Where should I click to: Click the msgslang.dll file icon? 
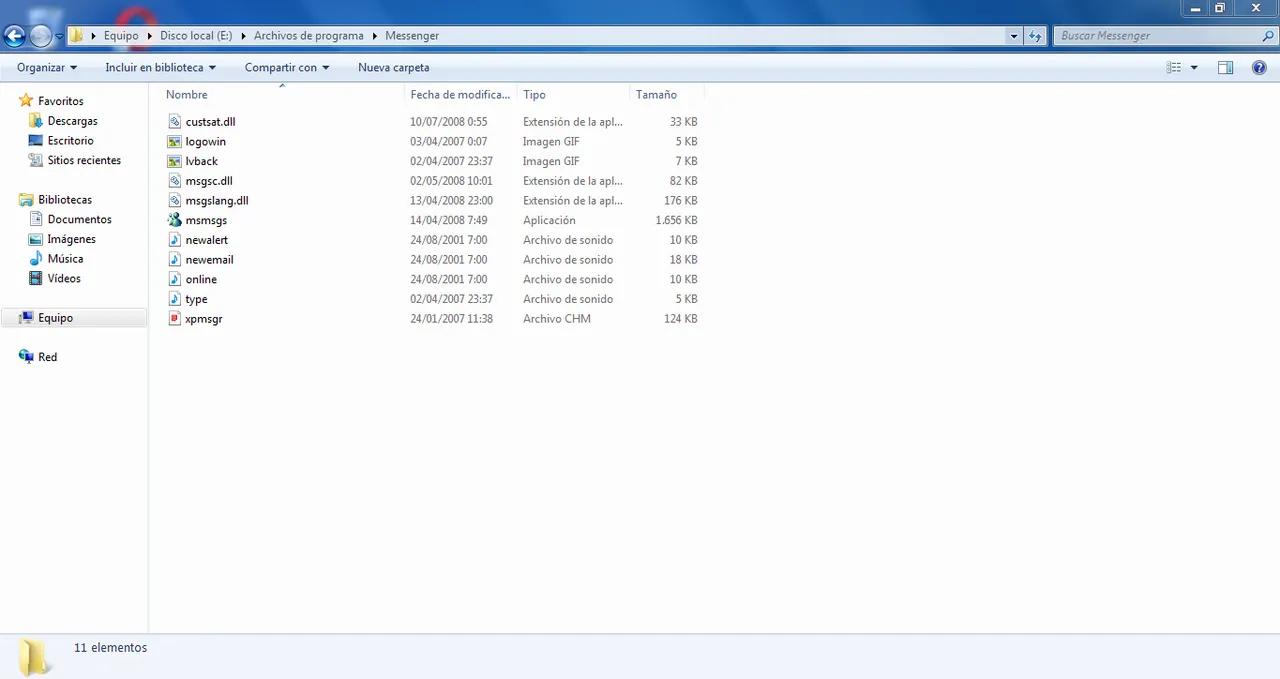click(x=175, y=200)
